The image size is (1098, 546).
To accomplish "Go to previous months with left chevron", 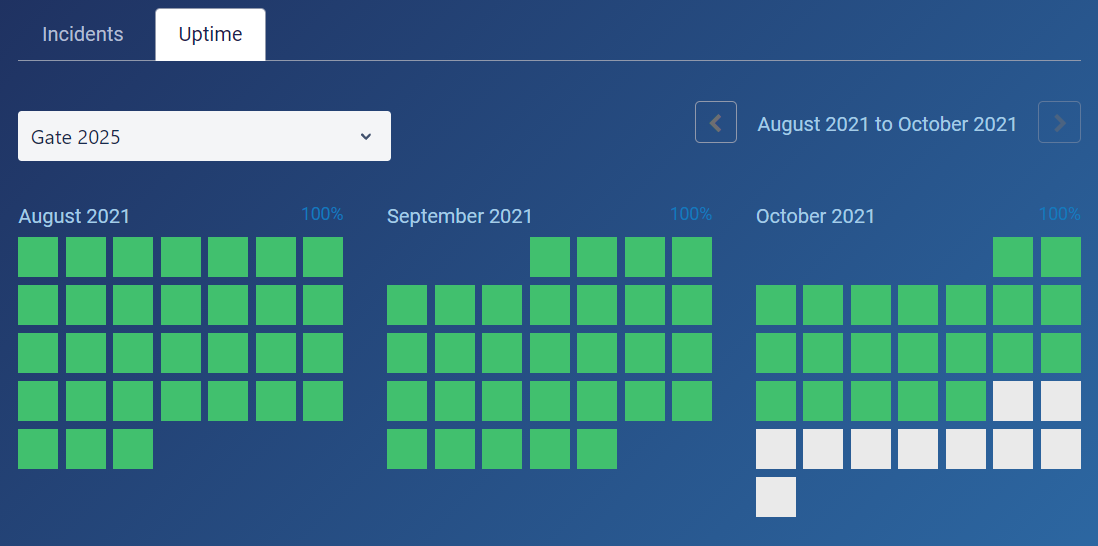I will (x=716, y=122).
